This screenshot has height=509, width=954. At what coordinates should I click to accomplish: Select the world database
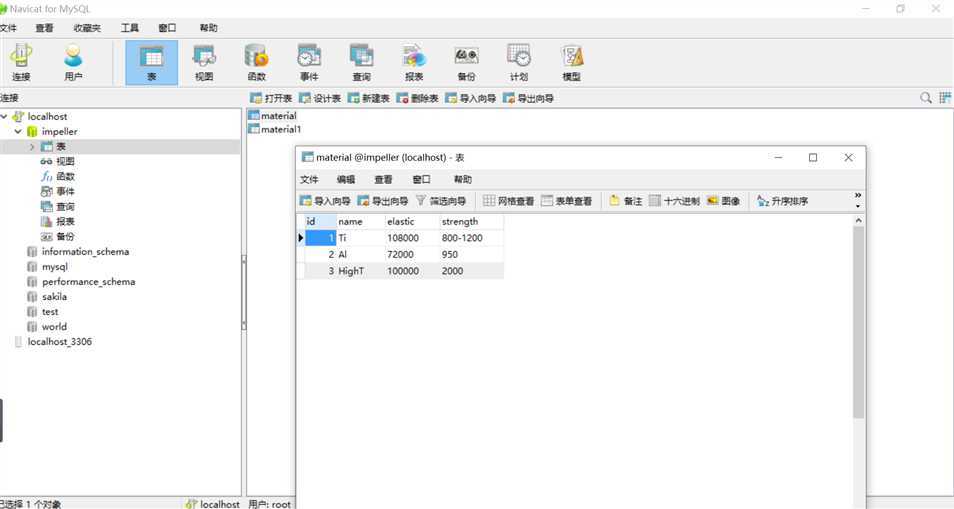click(47, 327)
